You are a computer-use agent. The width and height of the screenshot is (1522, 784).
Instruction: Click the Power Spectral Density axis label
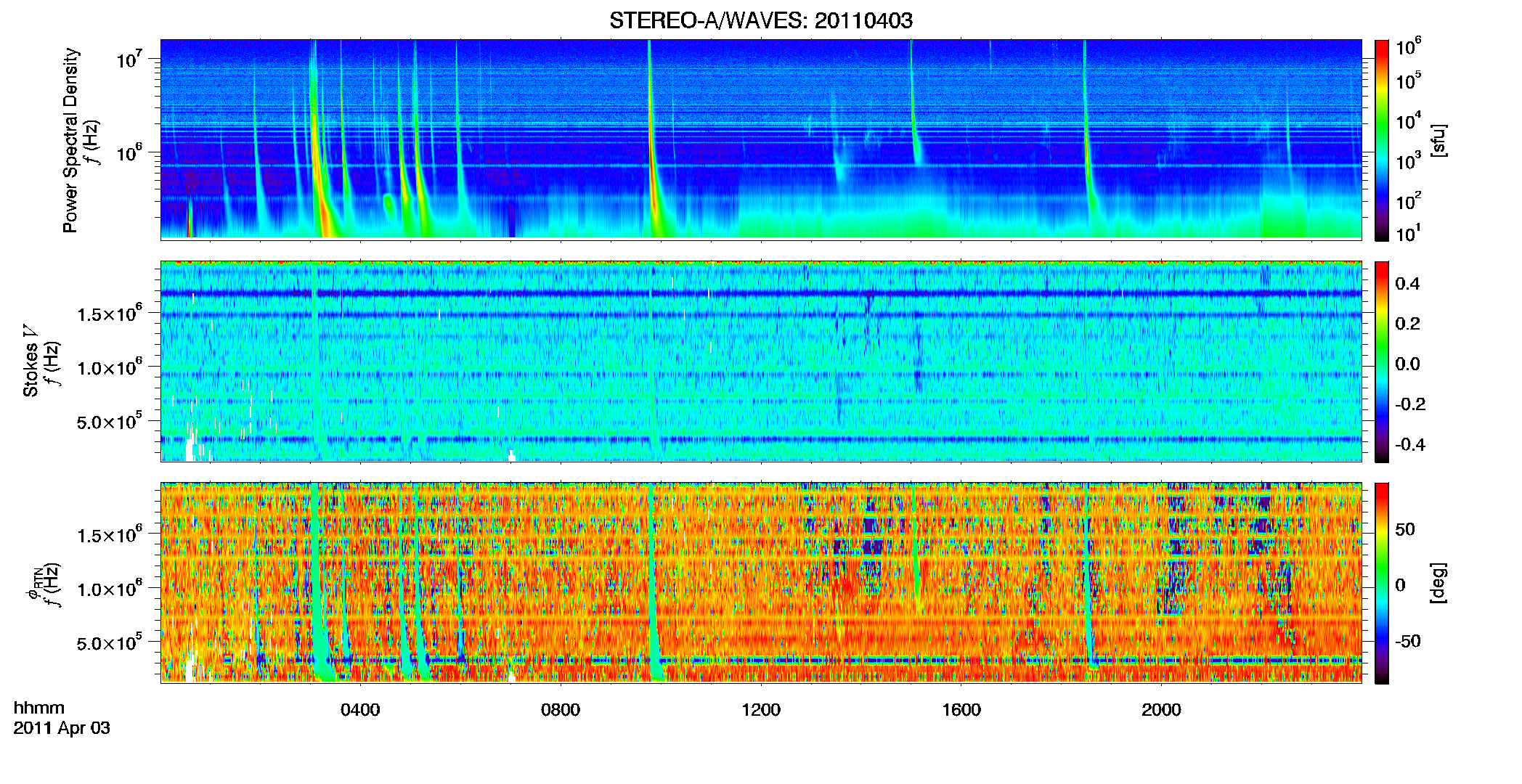click(70, 140)
